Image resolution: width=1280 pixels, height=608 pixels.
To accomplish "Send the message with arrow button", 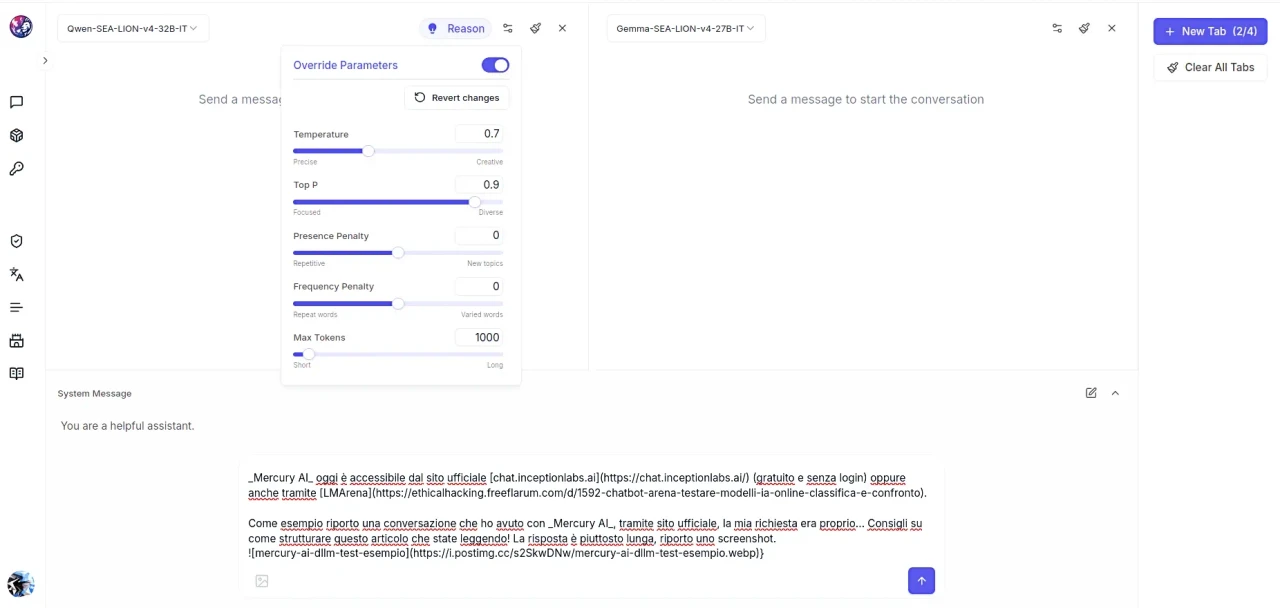I will (921, 581).
